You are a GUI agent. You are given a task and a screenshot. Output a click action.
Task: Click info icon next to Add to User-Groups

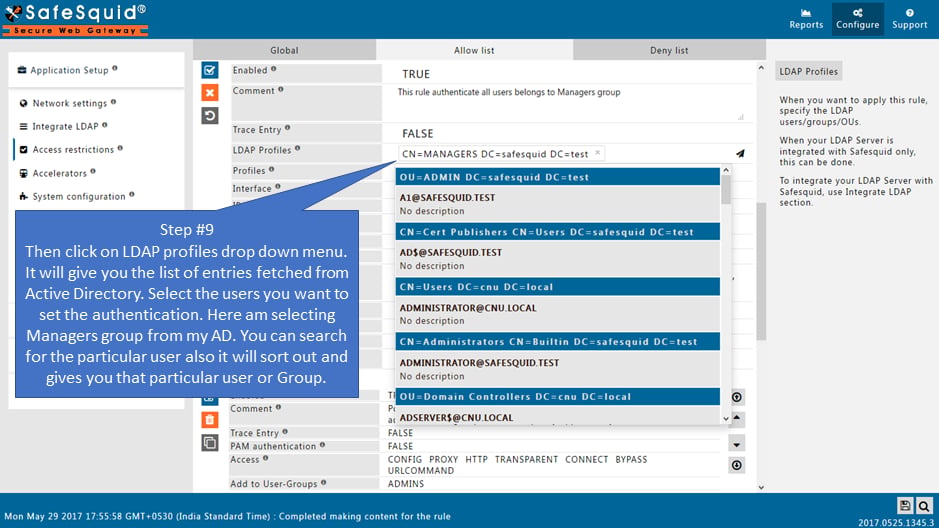pyautogui.click(x=323, y=482)
